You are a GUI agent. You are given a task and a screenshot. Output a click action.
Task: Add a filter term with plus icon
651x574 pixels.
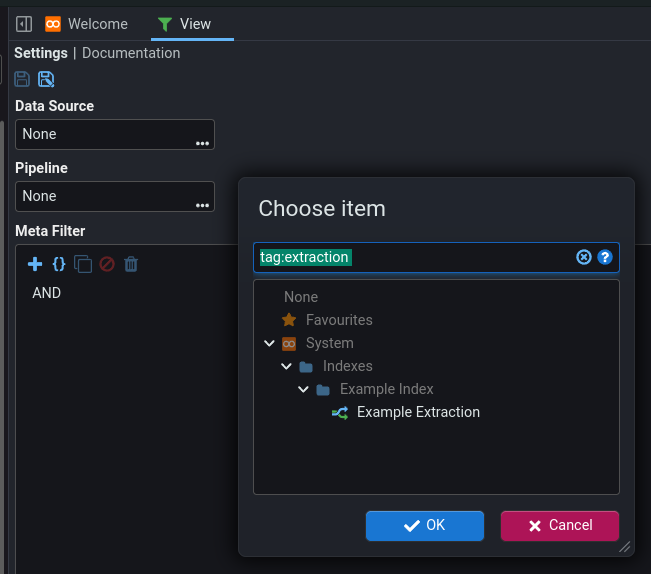pyautogui.click(x=35, y=264)
